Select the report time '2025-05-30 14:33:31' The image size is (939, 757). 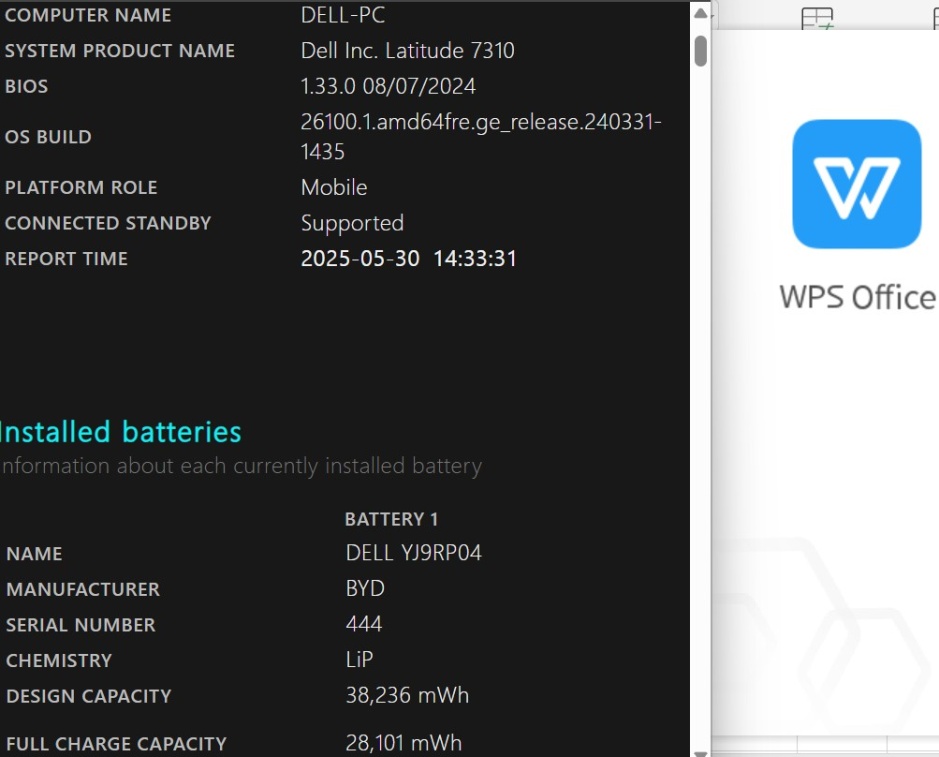click(408, 259)
